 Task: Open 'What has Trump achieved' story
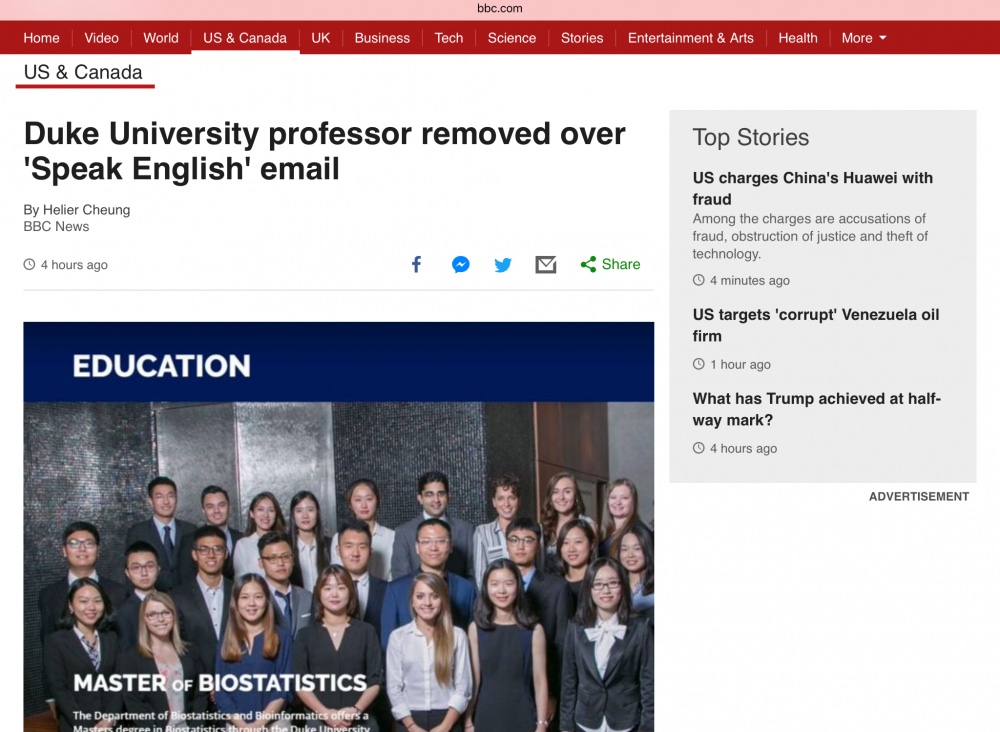(x=816, y=409)
